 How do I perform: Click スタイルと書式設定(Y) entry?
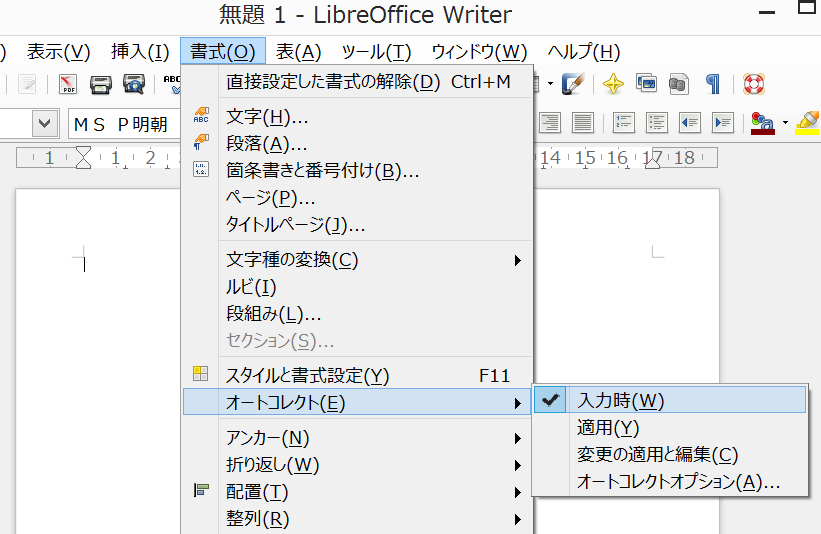click(x=357, y=375)
